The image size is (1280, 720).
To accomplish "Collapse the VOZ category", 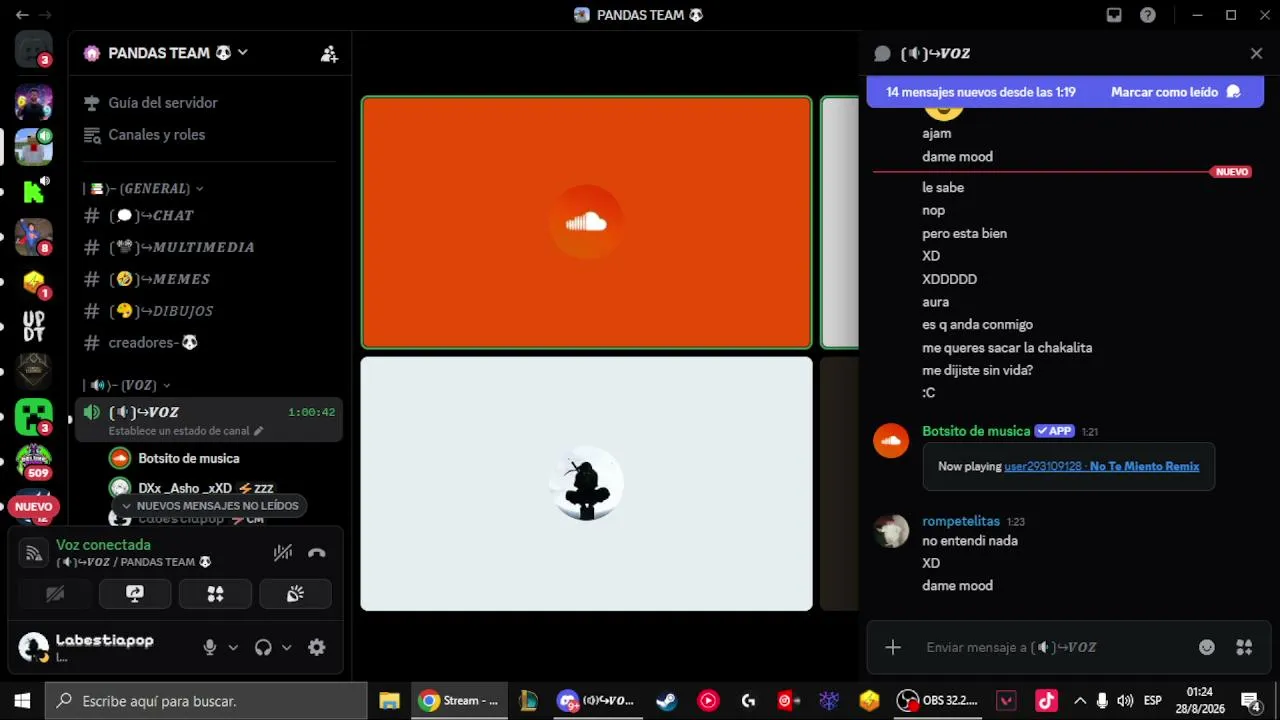I will (x=126, y=385).
